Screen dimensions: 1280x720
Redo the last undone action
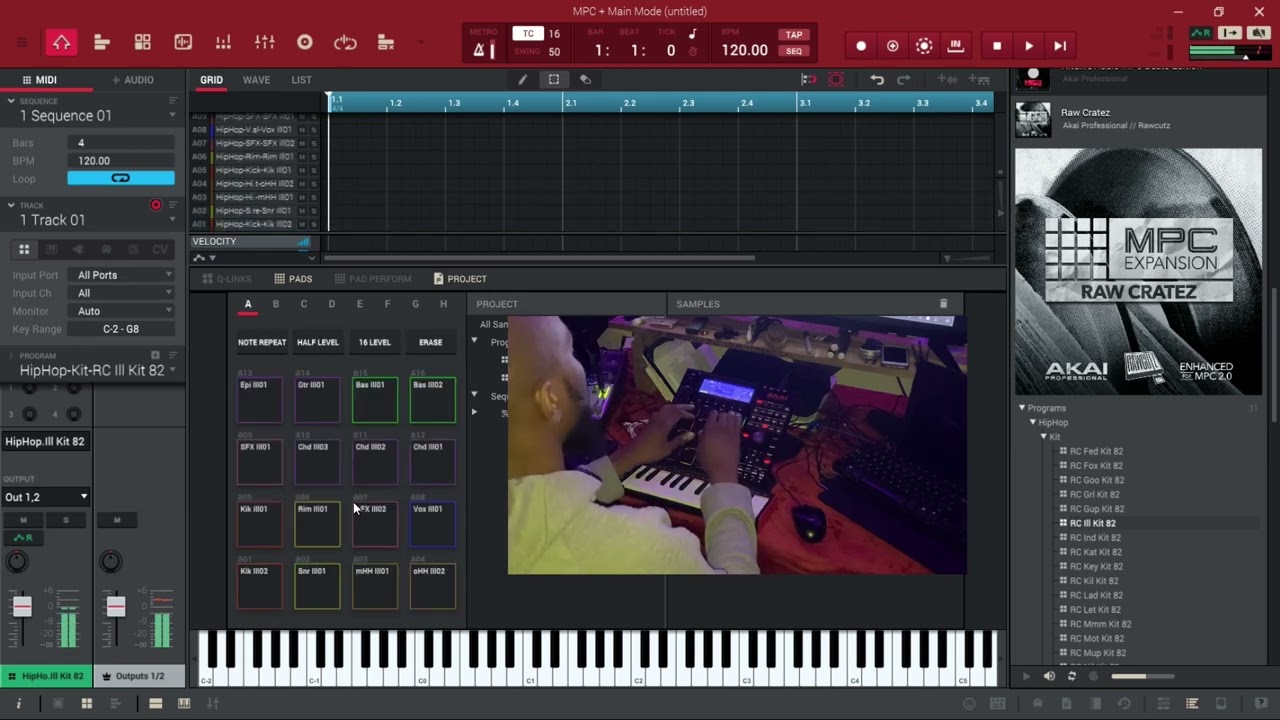[904, 80]
